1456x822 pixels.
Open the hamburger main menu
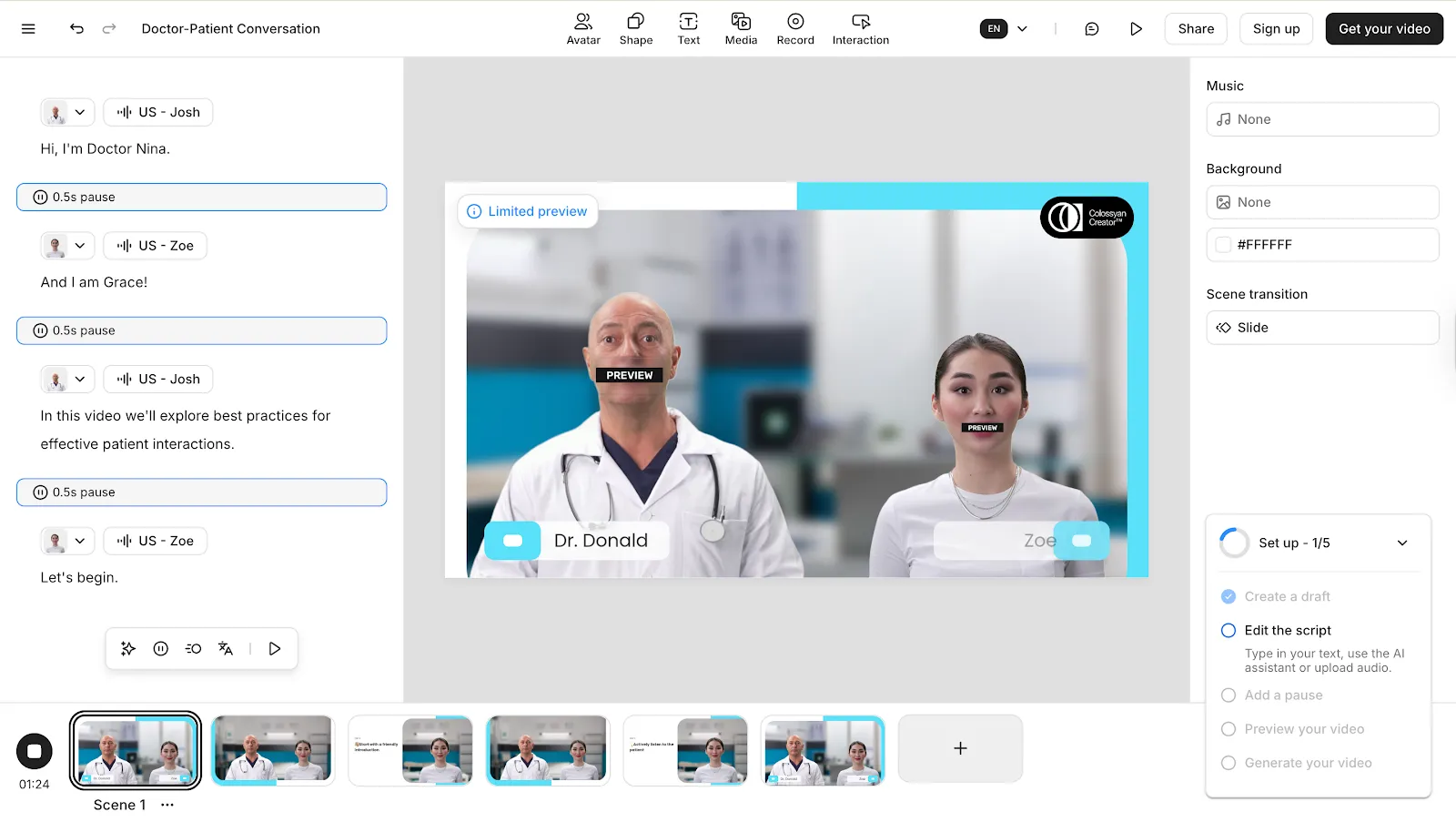(28, 29)
